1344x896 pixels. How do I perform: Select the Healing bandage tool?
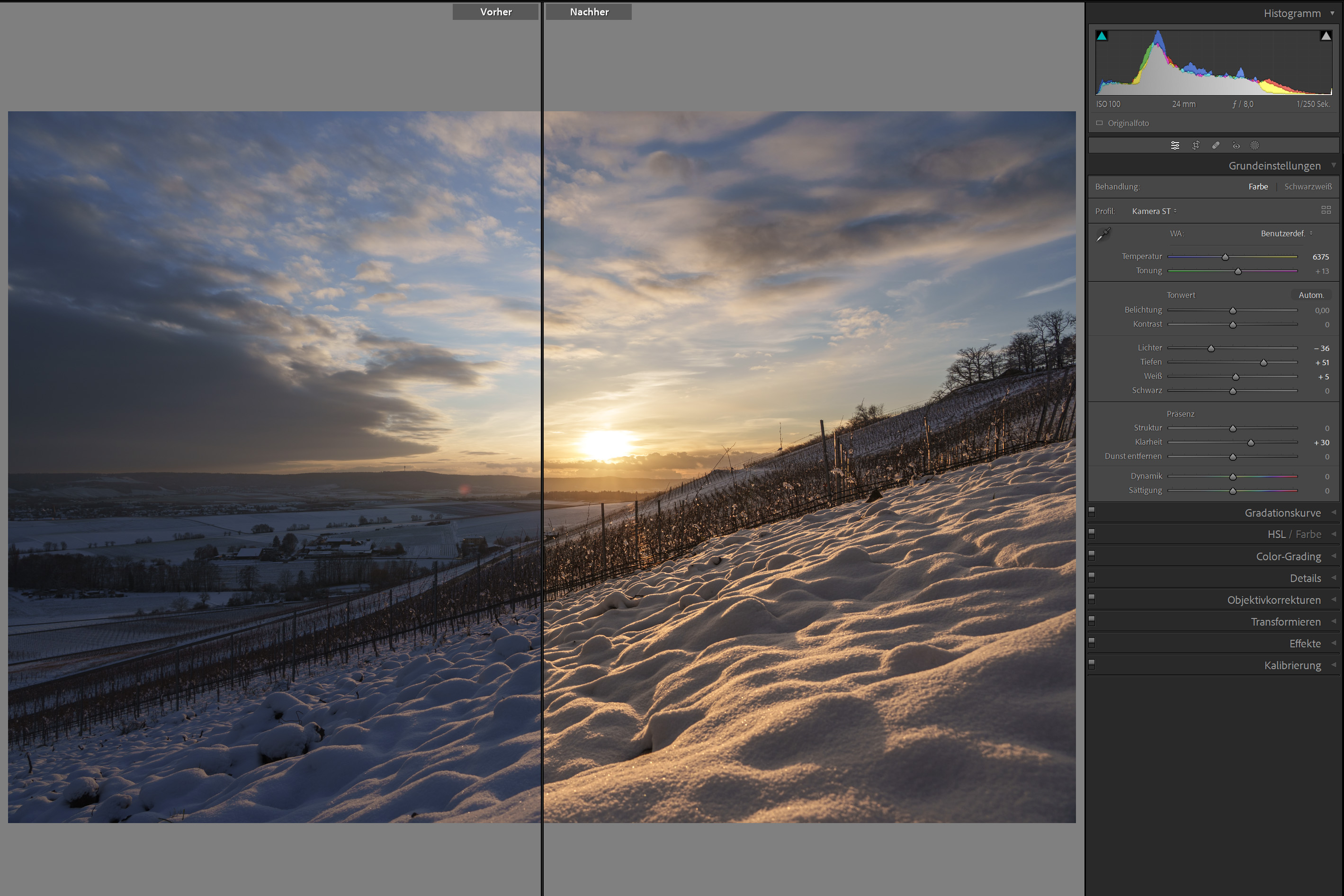click(1216, 146)
